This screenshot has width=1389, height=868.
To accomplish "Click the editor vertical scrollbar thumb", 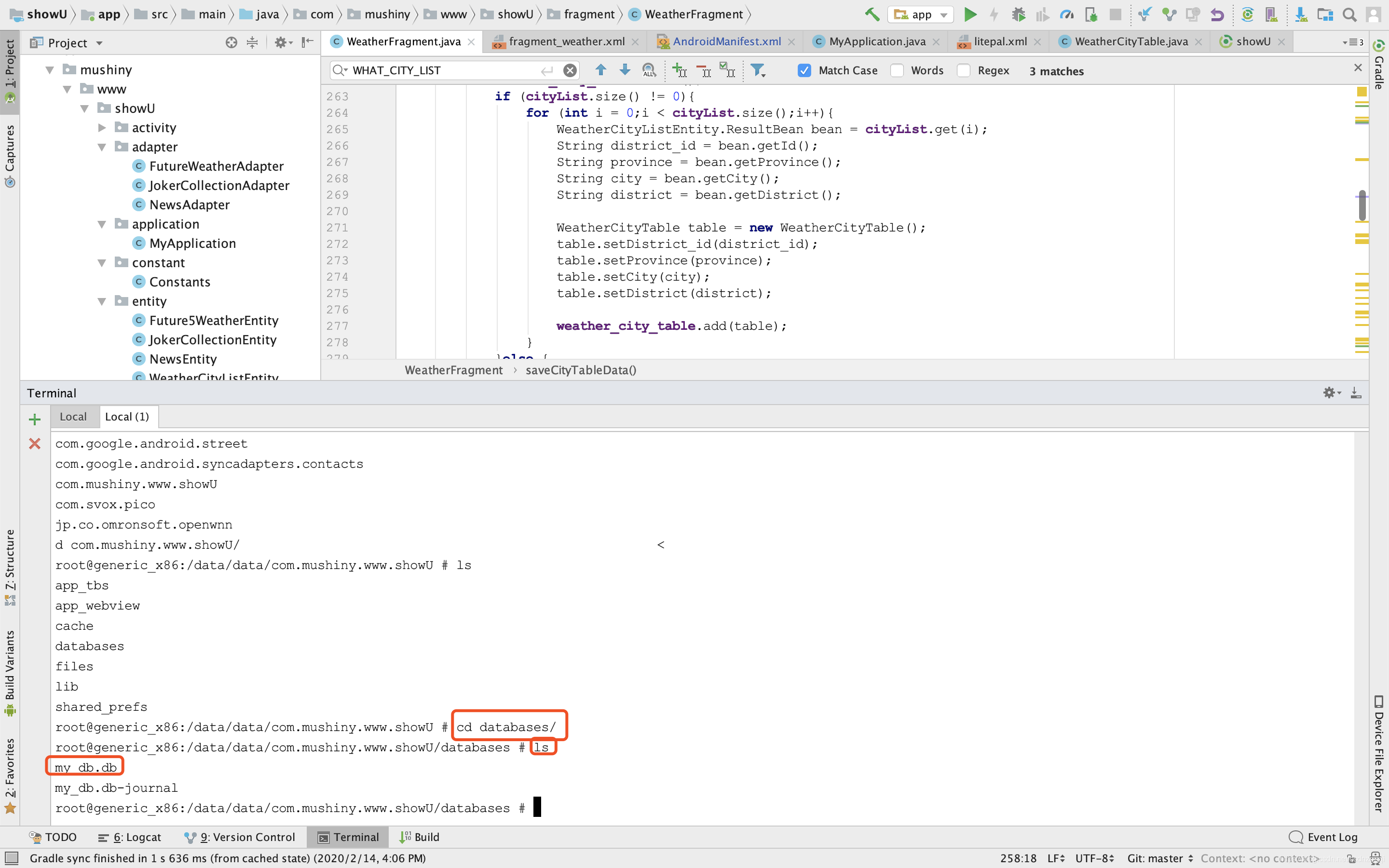I will tap(1362, 205).
